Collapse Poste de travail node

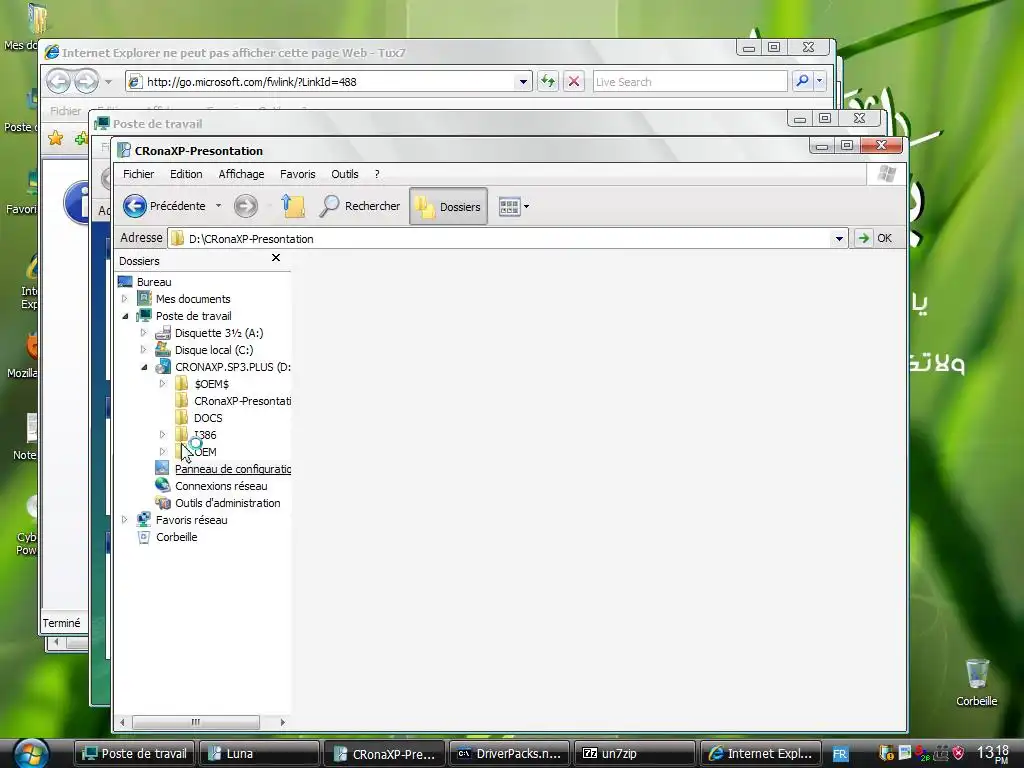click(125, 315)
